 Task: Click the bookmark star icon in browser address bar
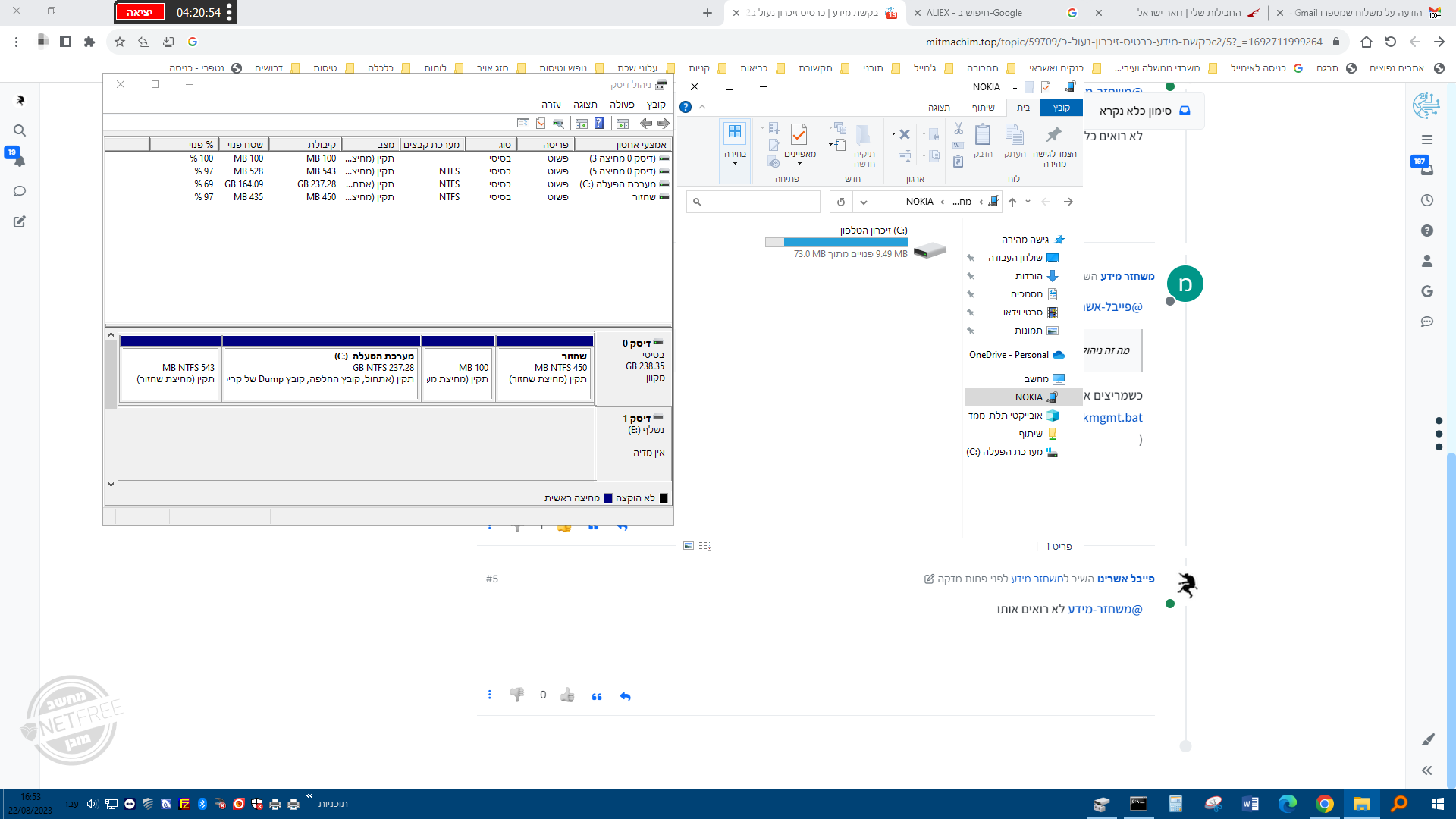[120, 42]
